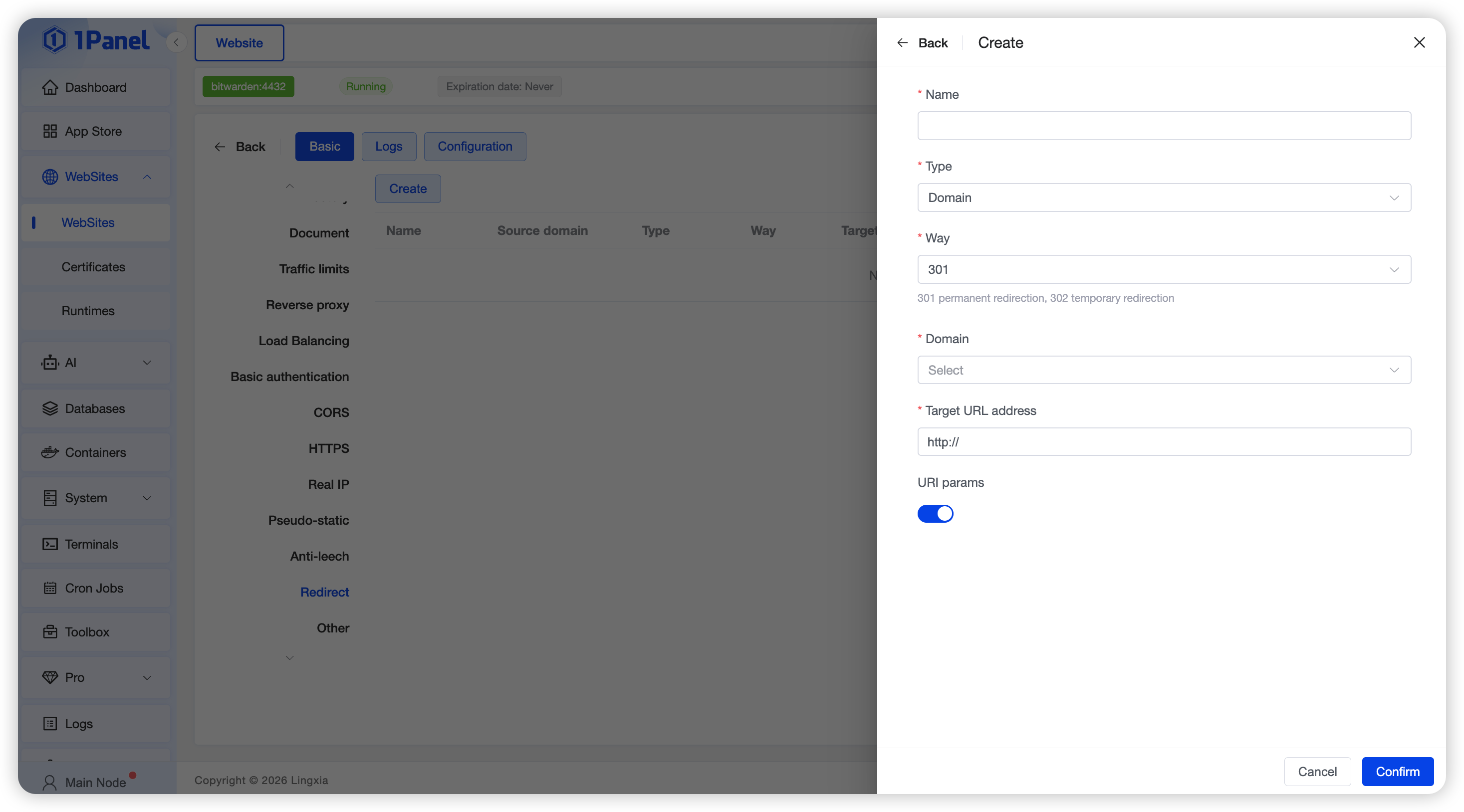Click the Cancel button
The width and height of the screenshot is (1464, 812).
pyautogui.click(x=1317, y=772)
